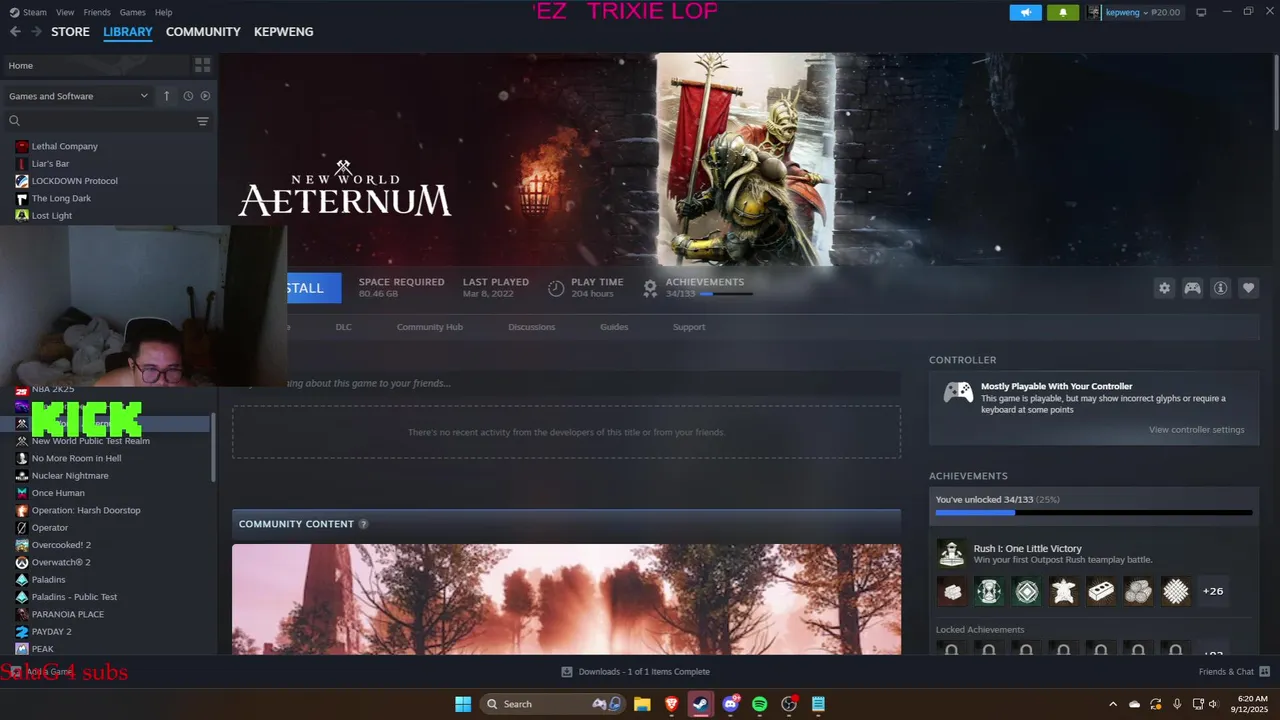Viewport: 1280px width, 720px height.
Task: Open Downloads status at bottom
Action: pyautogui.click(x=635, y=671)
